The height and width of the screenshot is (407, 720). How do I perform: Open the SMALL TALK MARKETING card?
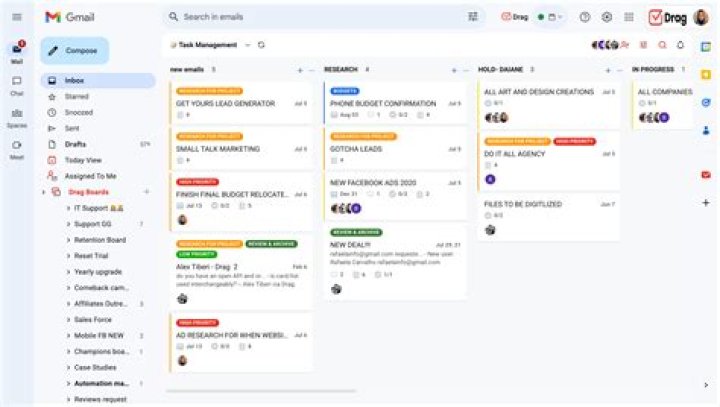tap(241, 148)
